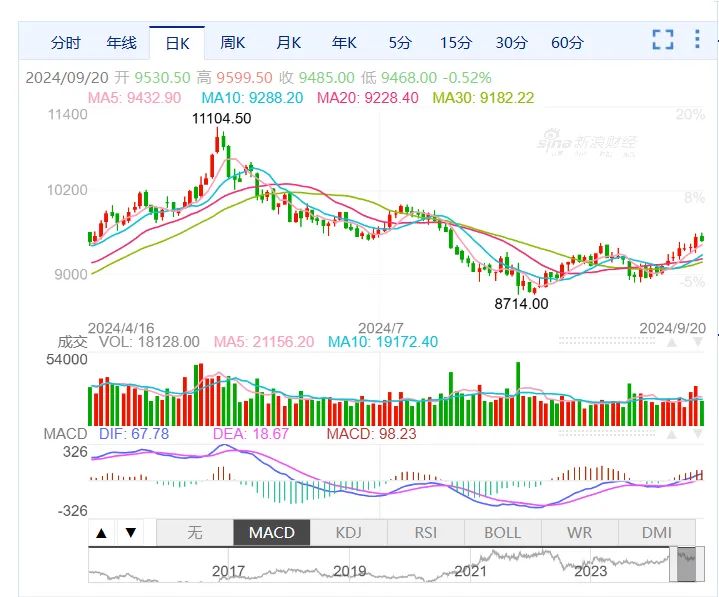Click the gray down triangle beside volume panel
This screenshot has width=719, height=597.
[698, 342]
